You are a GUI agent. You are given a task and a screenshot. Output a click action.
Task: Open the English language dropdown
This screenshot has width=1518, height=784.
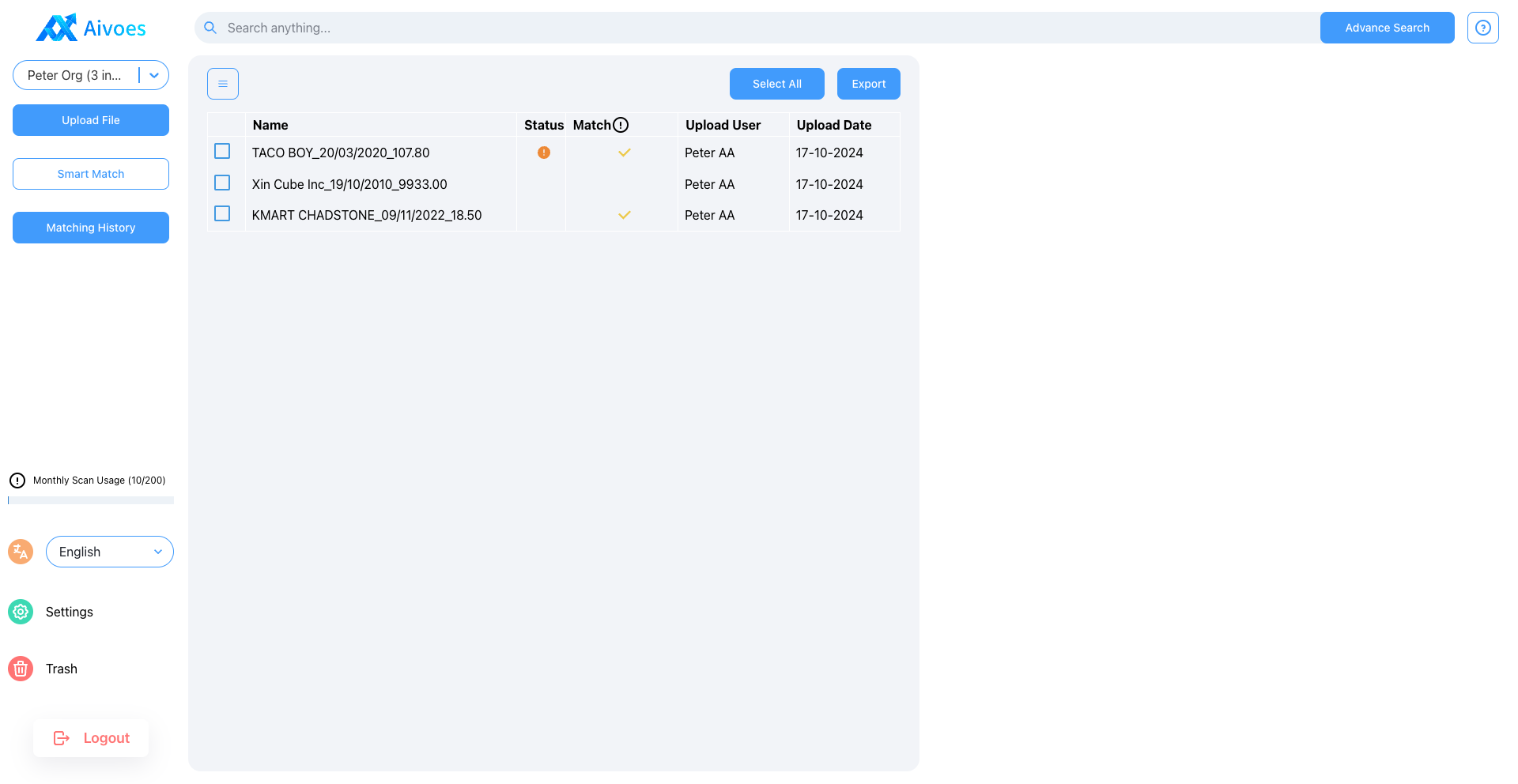tap(110, 552)
